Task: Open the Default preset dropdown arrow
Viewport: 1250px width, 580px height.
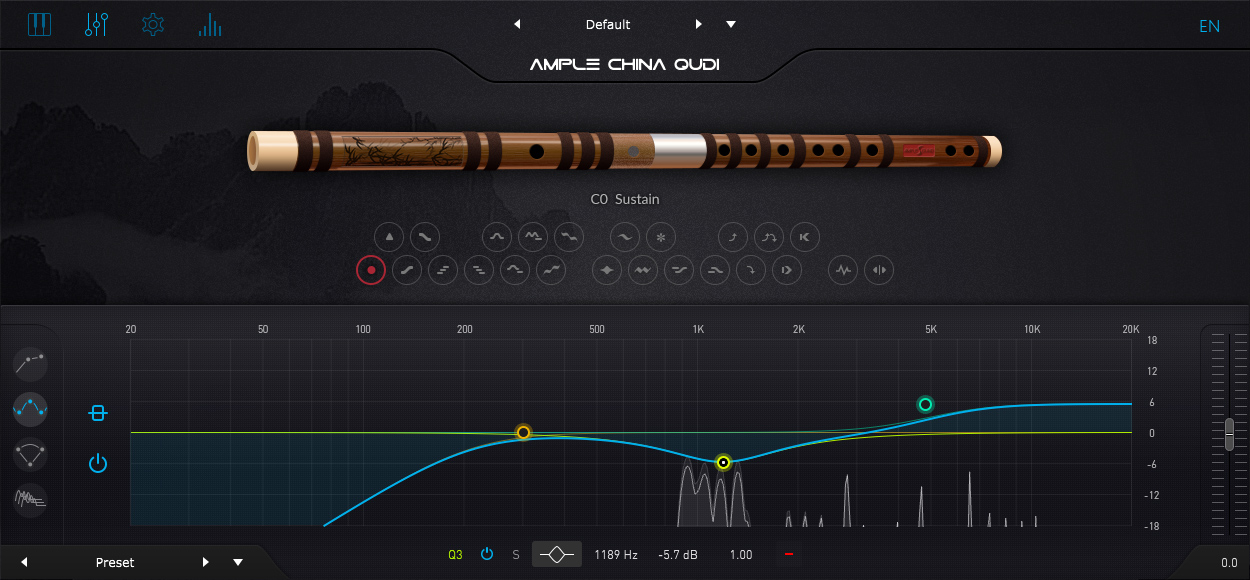Action: click(731, 24)
